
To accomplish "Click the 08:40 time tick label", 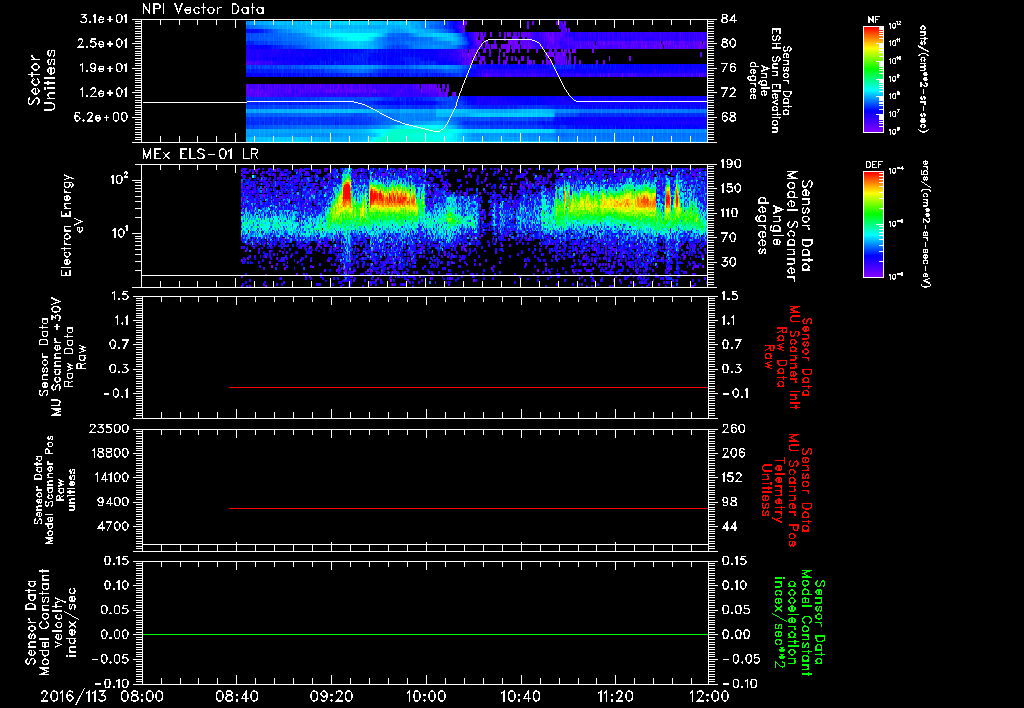I will [x=236, y=696].
